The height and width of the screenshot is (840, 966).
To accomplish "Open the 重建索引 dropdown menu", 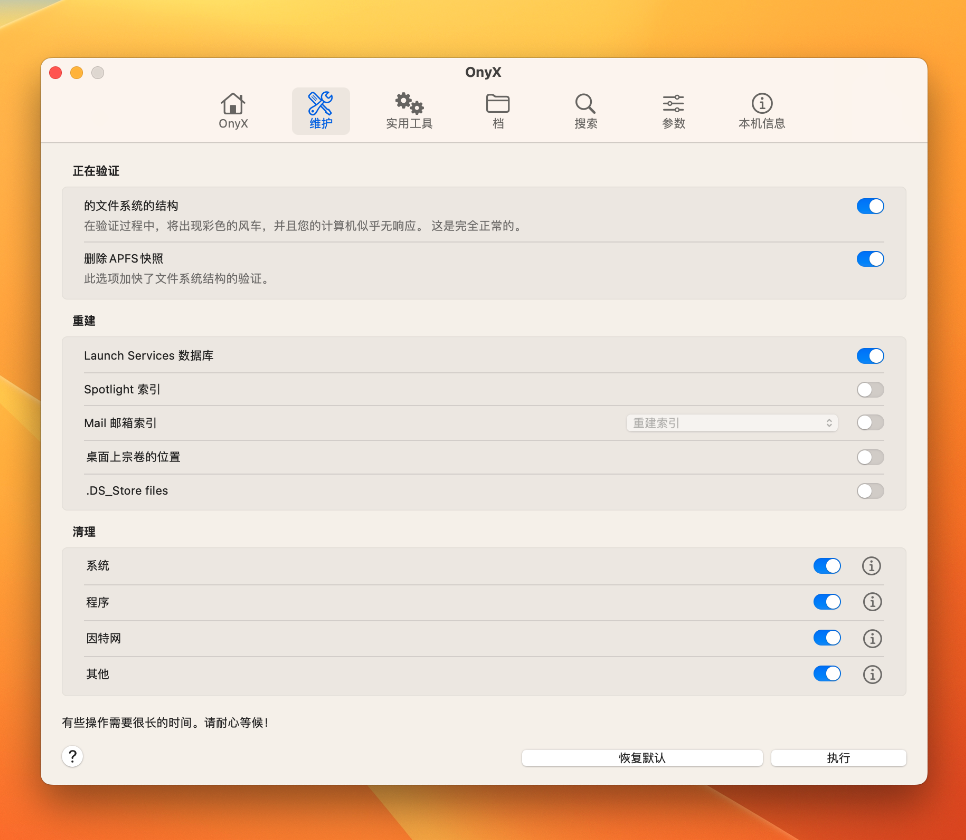I will (x=732, y=423).
